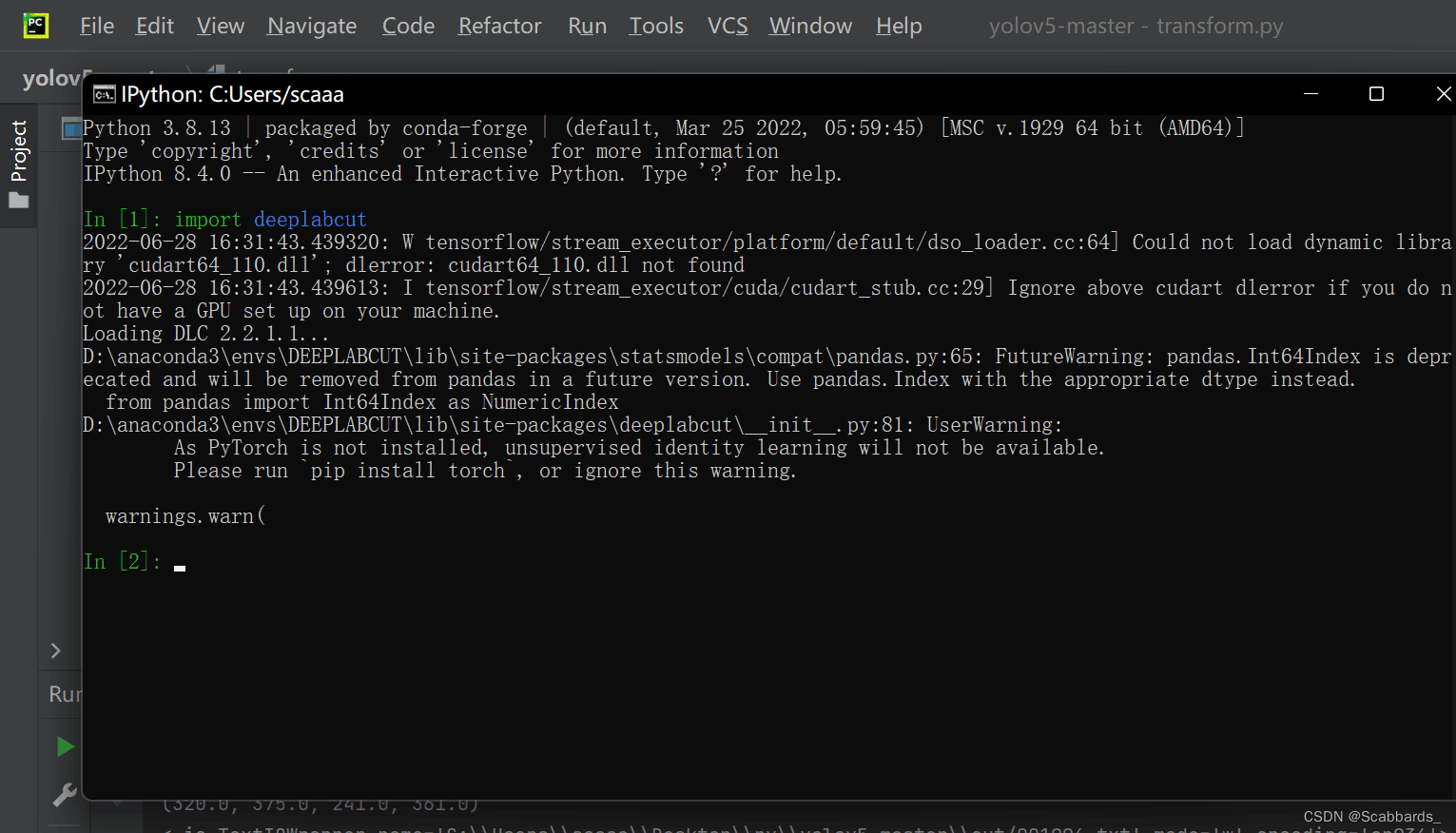Open the Refactor menu

[499, 26]
